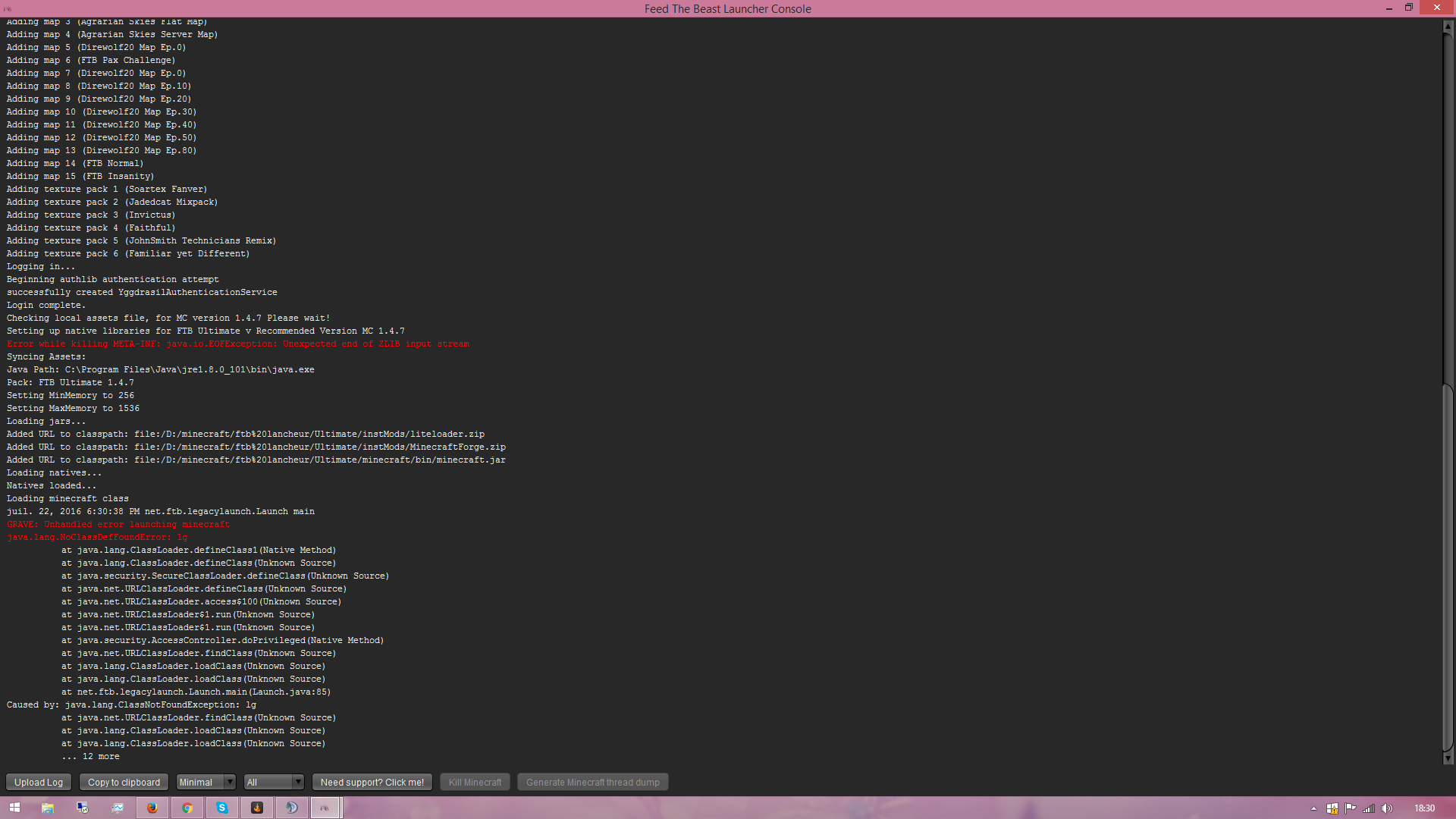
Task: Click 'successfully created YggdrasilAuthenticationService' line
Action: point(142,293)
